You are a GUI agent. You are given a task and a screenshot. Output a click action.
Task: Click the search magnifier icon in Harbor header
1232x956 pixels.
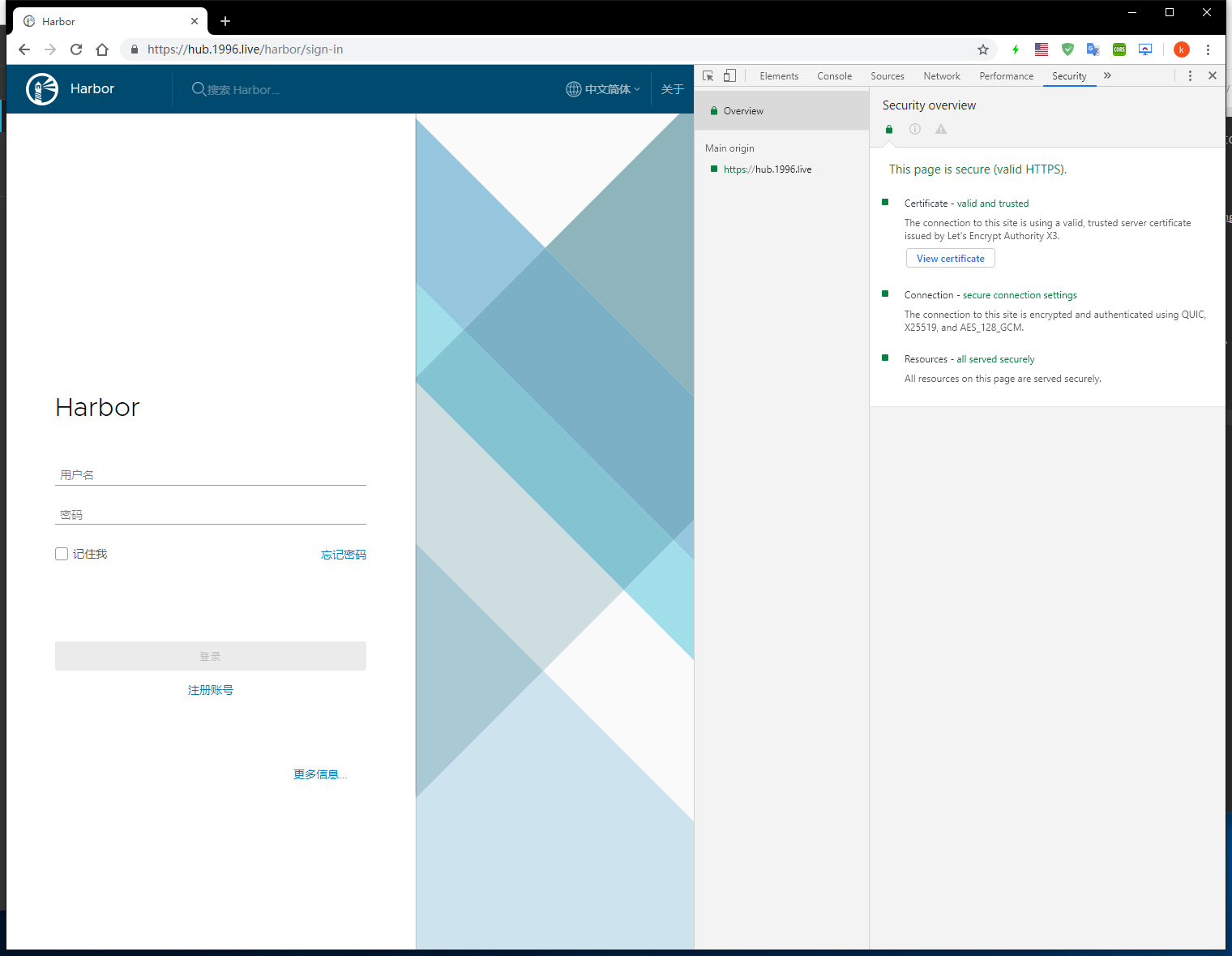(x=199, y=89)
